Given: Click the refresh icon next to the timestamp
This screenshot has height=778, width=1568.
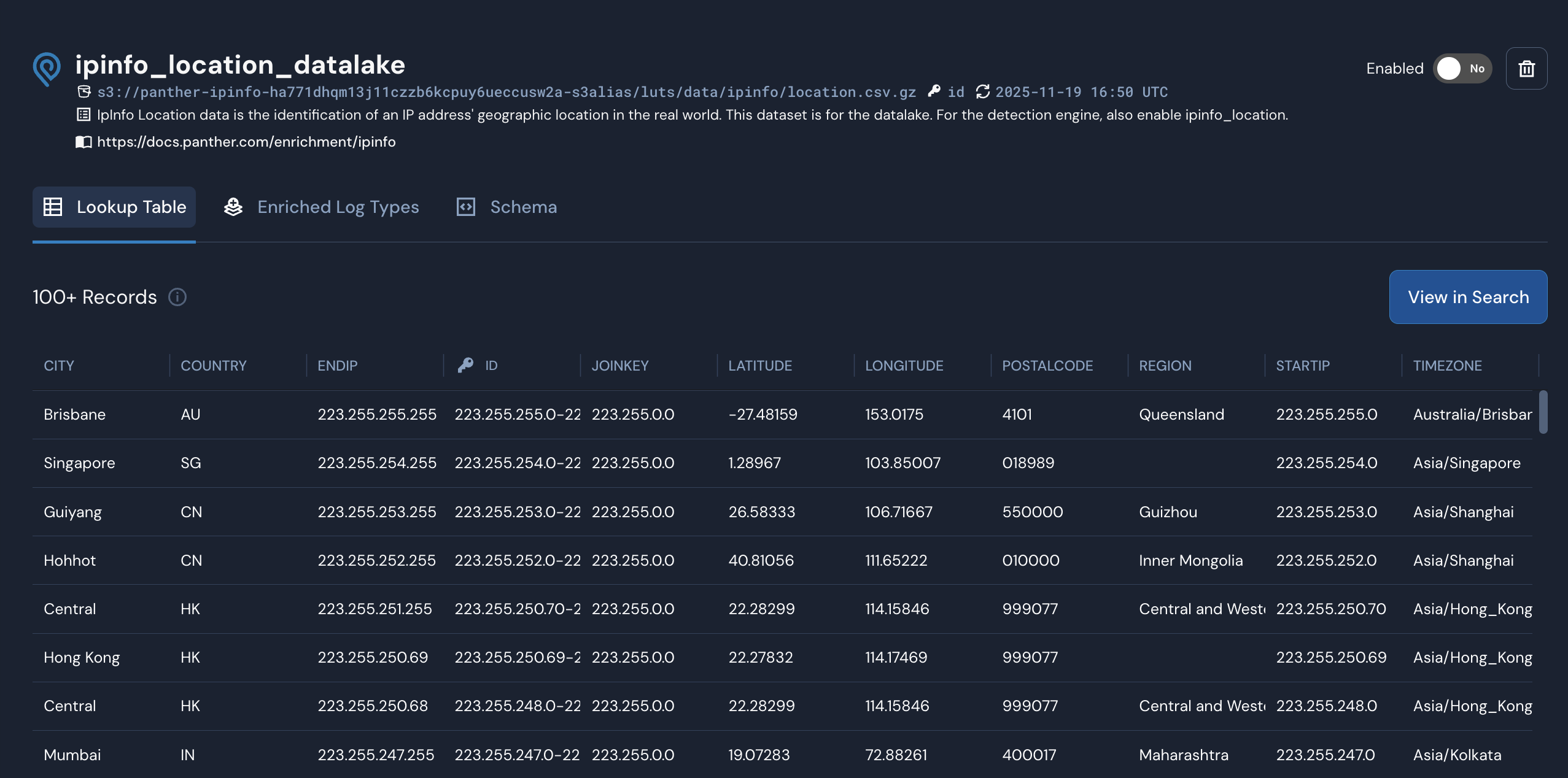Looking at the screenshot, I should (982, 91).
